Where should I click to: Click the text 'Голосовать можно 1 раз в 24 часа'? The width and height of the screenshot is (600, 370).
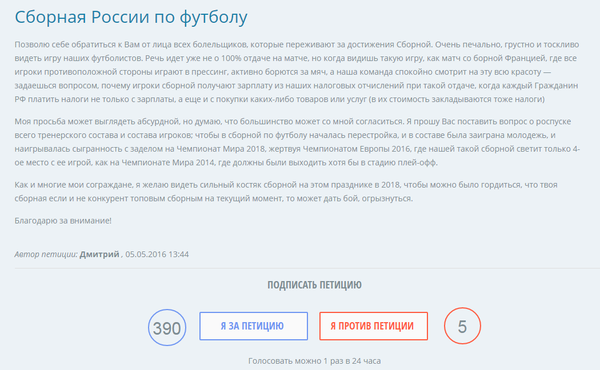tap(314, 361)
